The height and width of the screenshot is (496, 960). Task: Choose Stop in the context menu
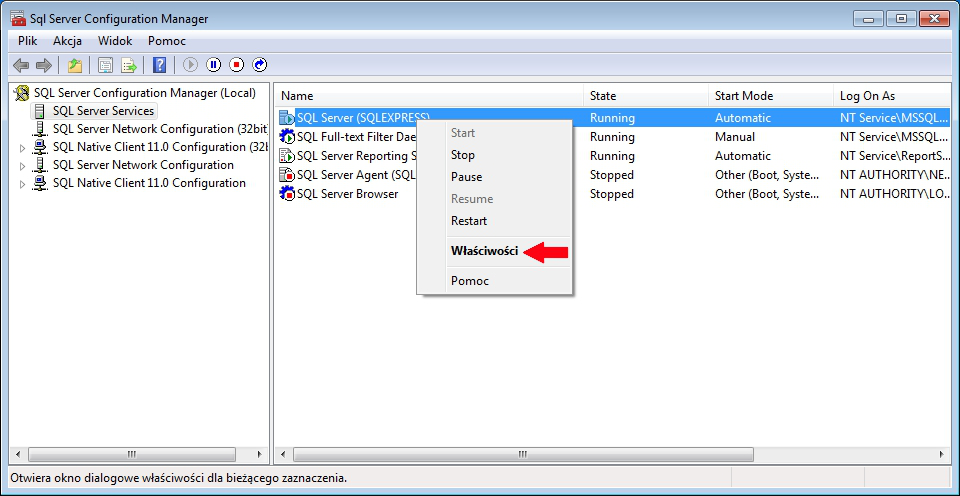495,155
